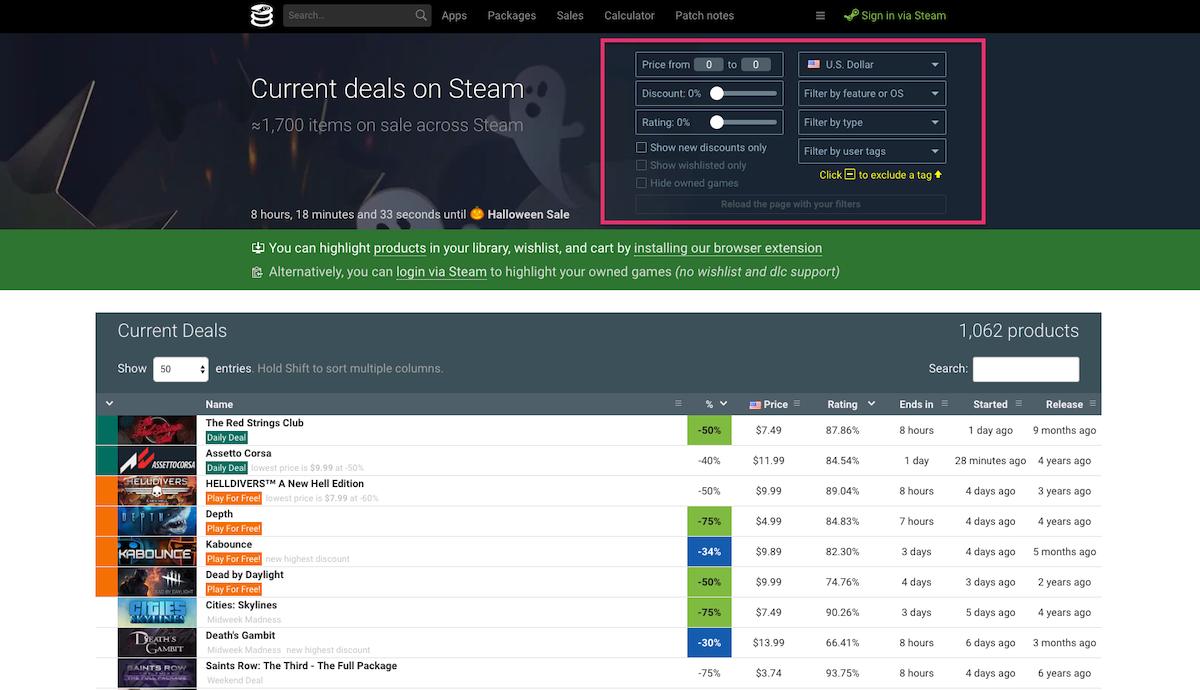
Task: Enable Show new discounts only
Action: coord(640,147)
